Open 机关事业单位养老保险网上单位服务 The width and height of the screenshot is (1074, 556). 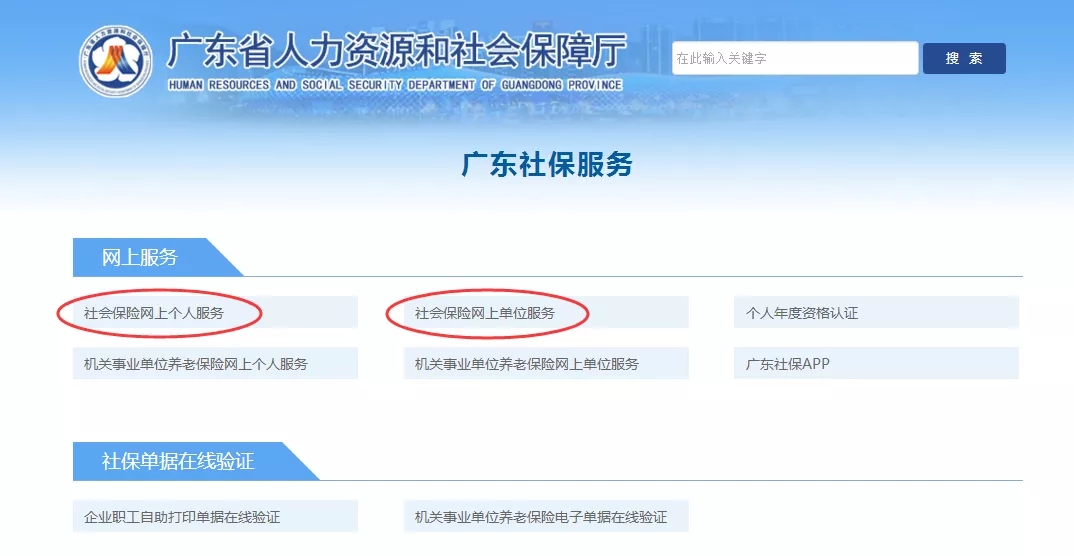point(527,364)
